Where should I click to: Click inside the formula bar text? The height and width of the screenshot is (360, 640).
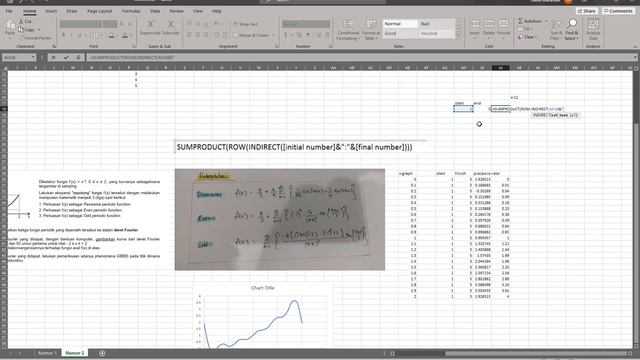tap(359, 58)
